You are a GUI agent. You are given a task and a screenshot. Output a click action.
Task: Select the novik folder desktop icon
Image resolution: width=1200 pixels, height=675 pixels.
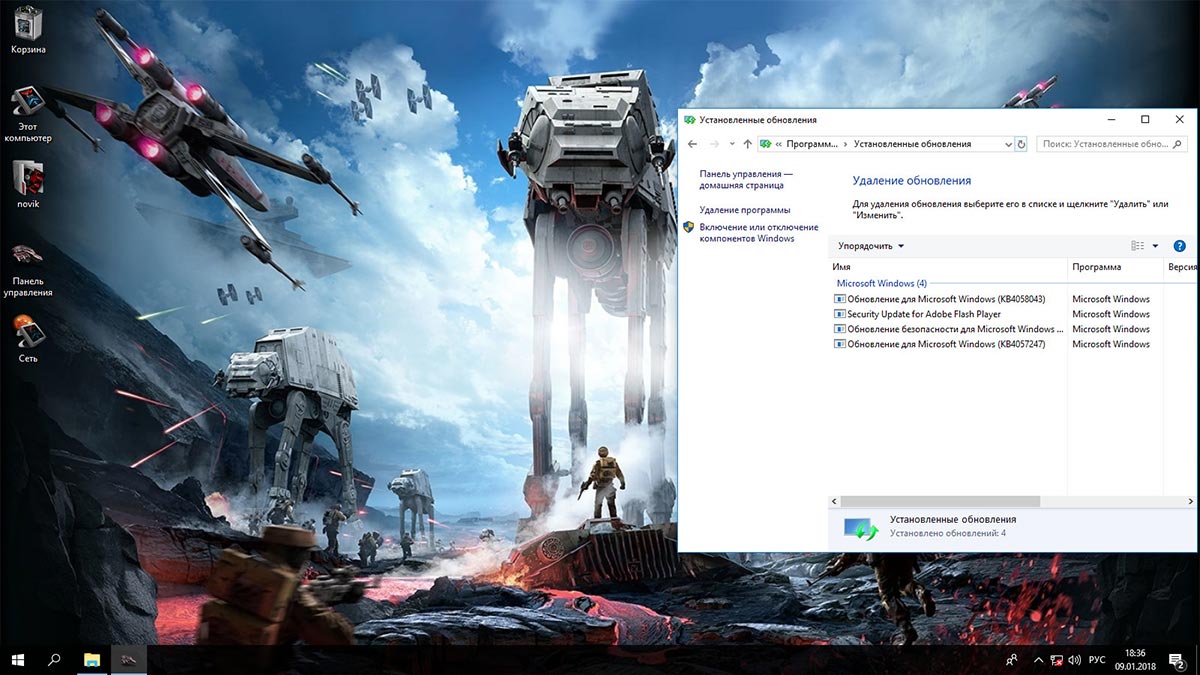[28, 183]
